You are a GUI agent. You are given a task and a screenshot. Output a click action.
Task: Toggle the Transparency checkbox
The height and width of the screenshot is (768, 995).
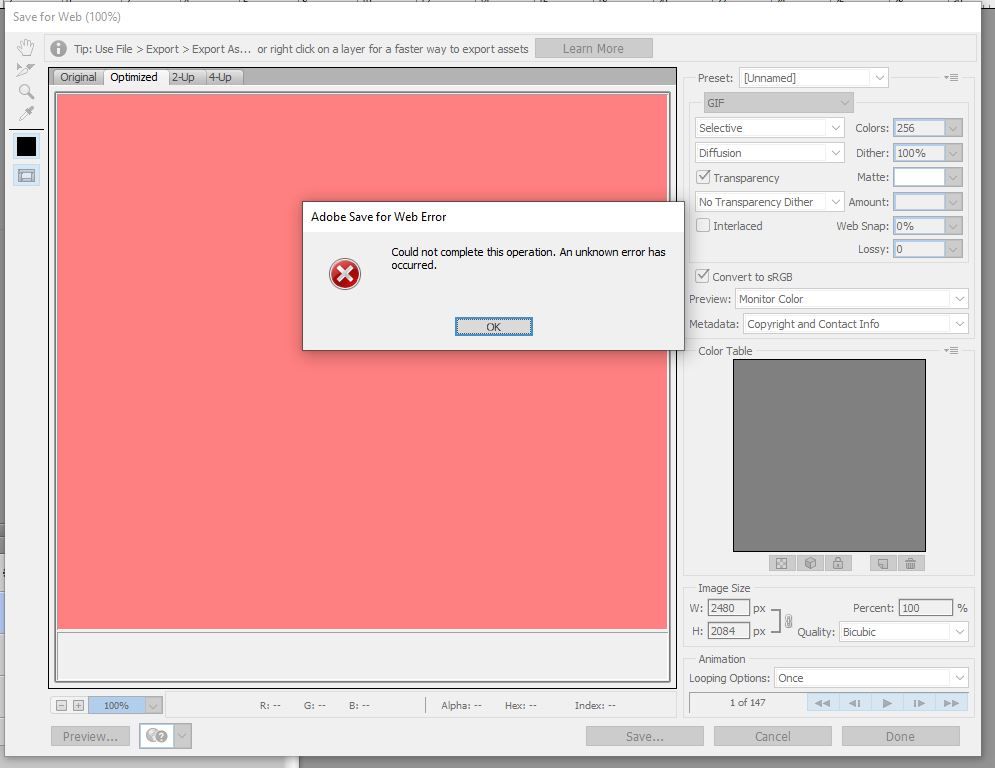703,176
